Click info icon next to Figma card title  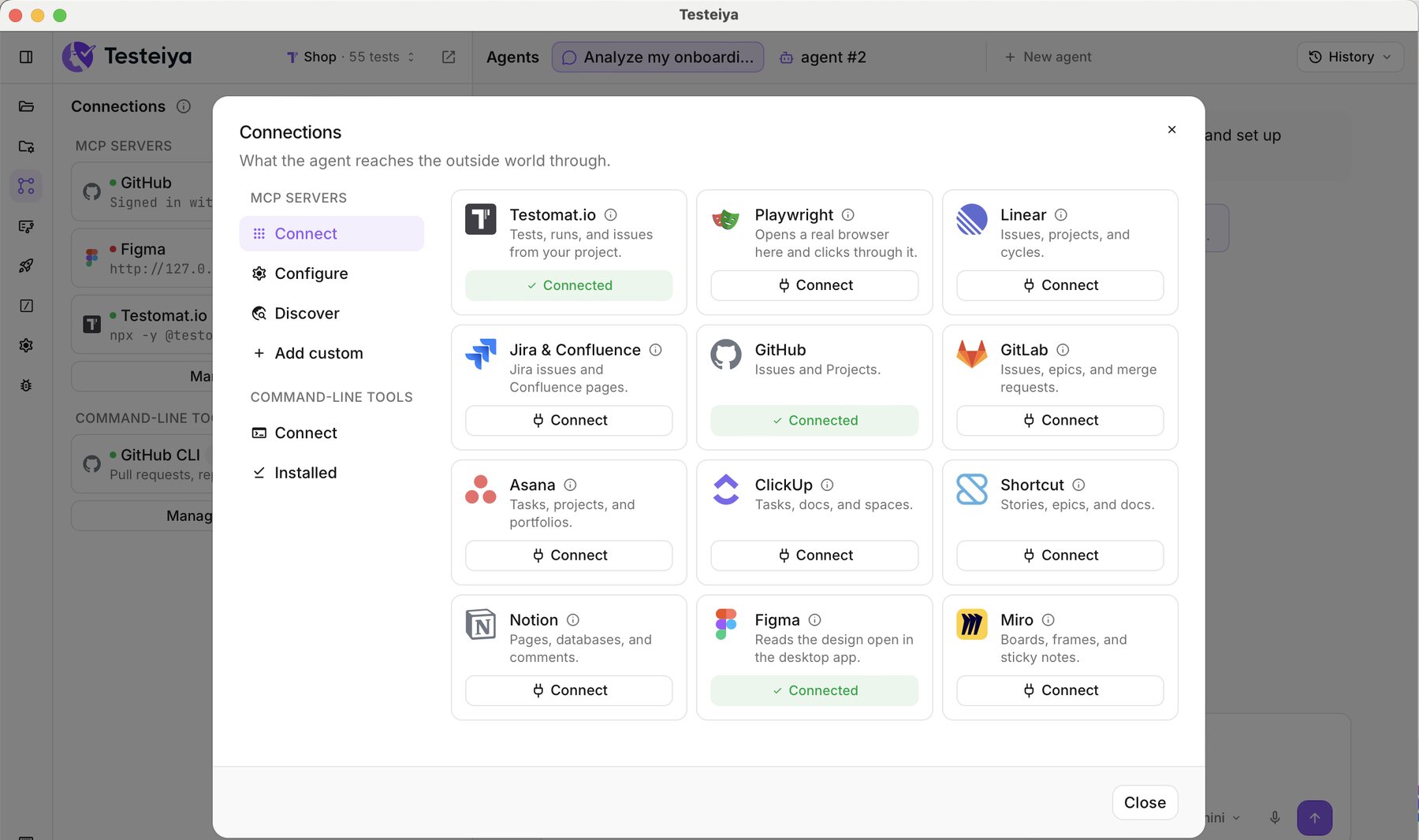click(814, 619)
